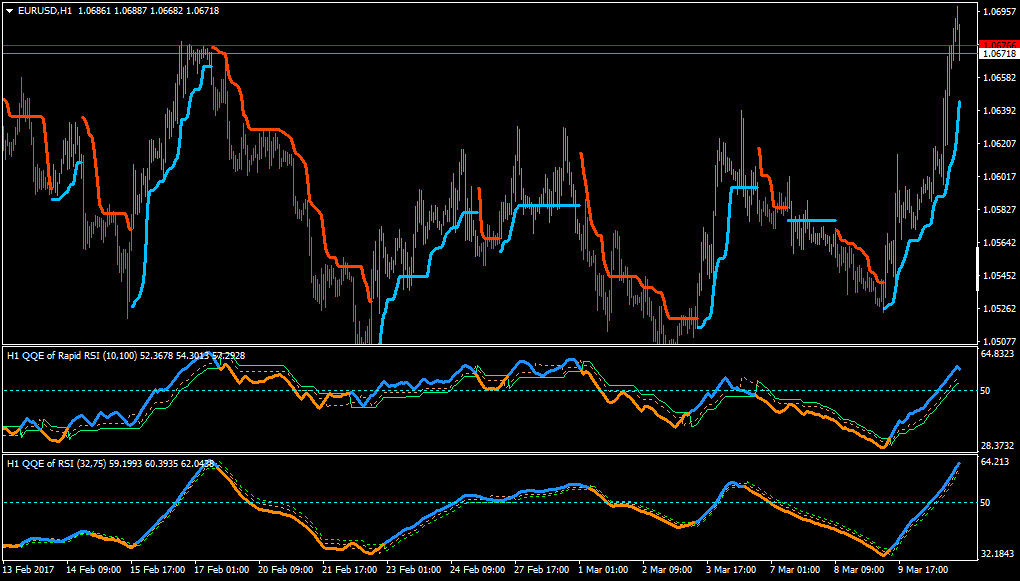The height and width of the screenshot is (581, 1020).
Task: Click the 23 Feb 01:00 time label
Action: click(x=413, y=569)
